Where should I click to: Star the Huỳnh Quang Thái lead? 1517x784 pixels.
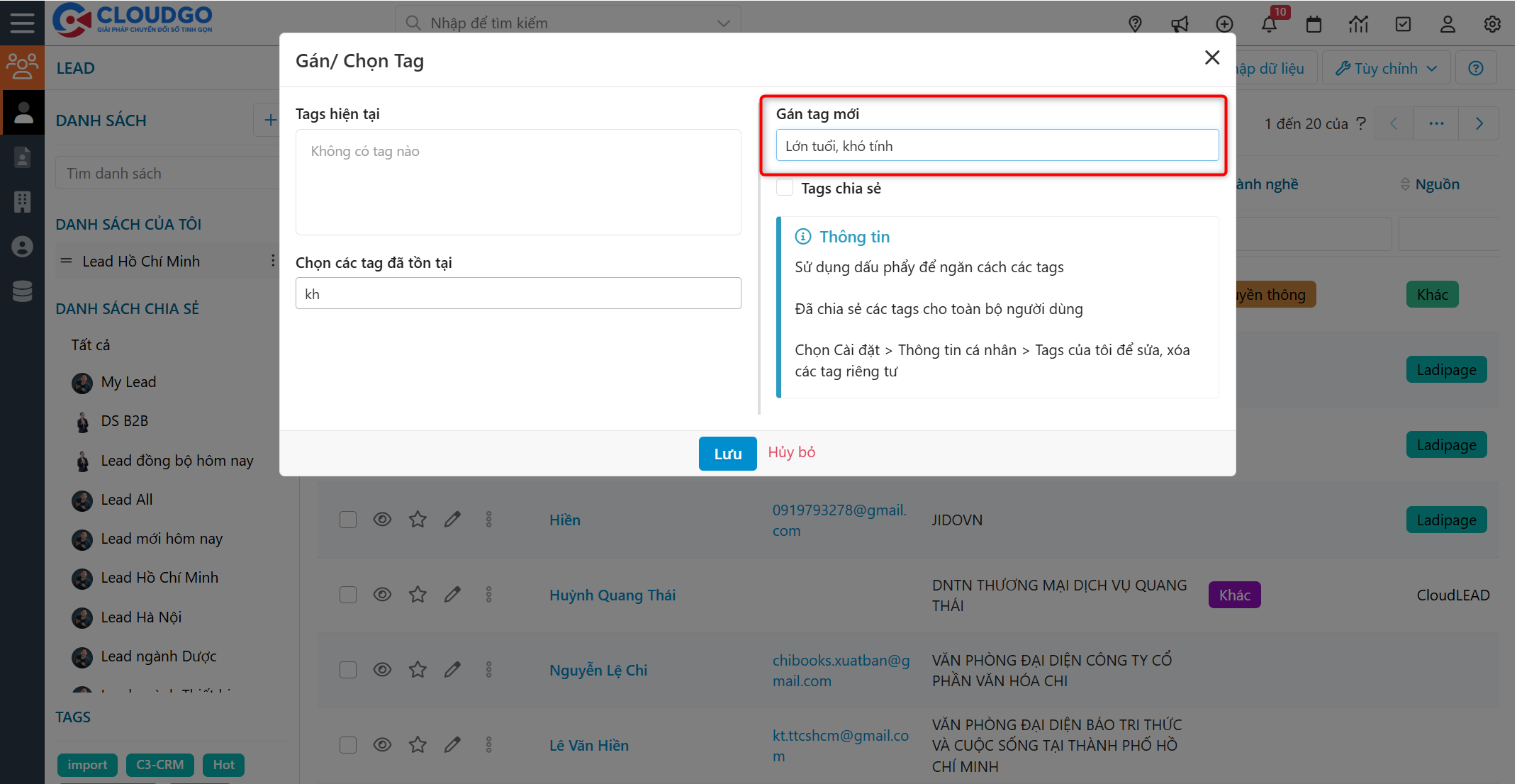coord(418,595)
